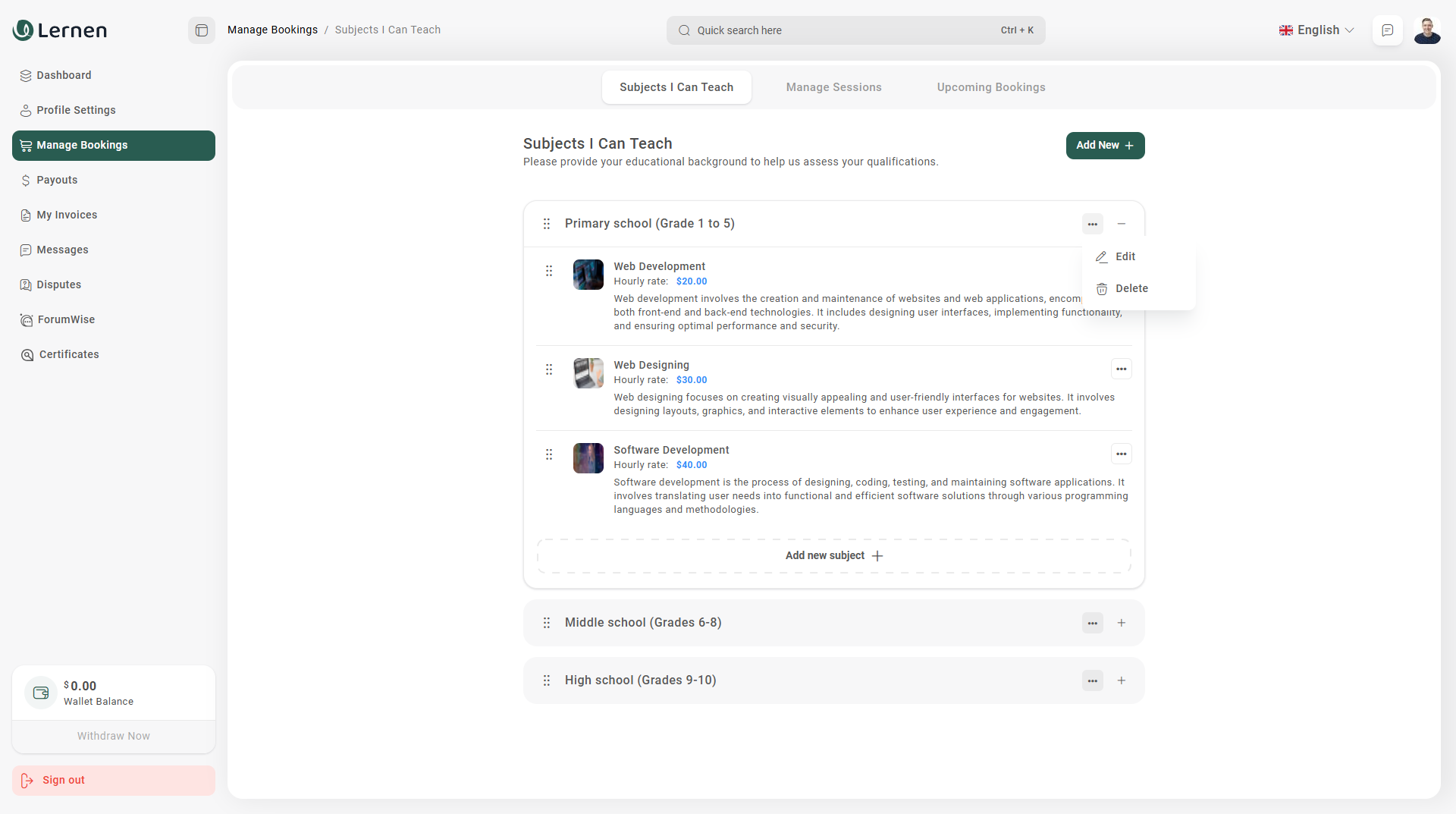Click the Software Development thumbnail image
Screen dimensions: 1456x814
click(588, 458)
